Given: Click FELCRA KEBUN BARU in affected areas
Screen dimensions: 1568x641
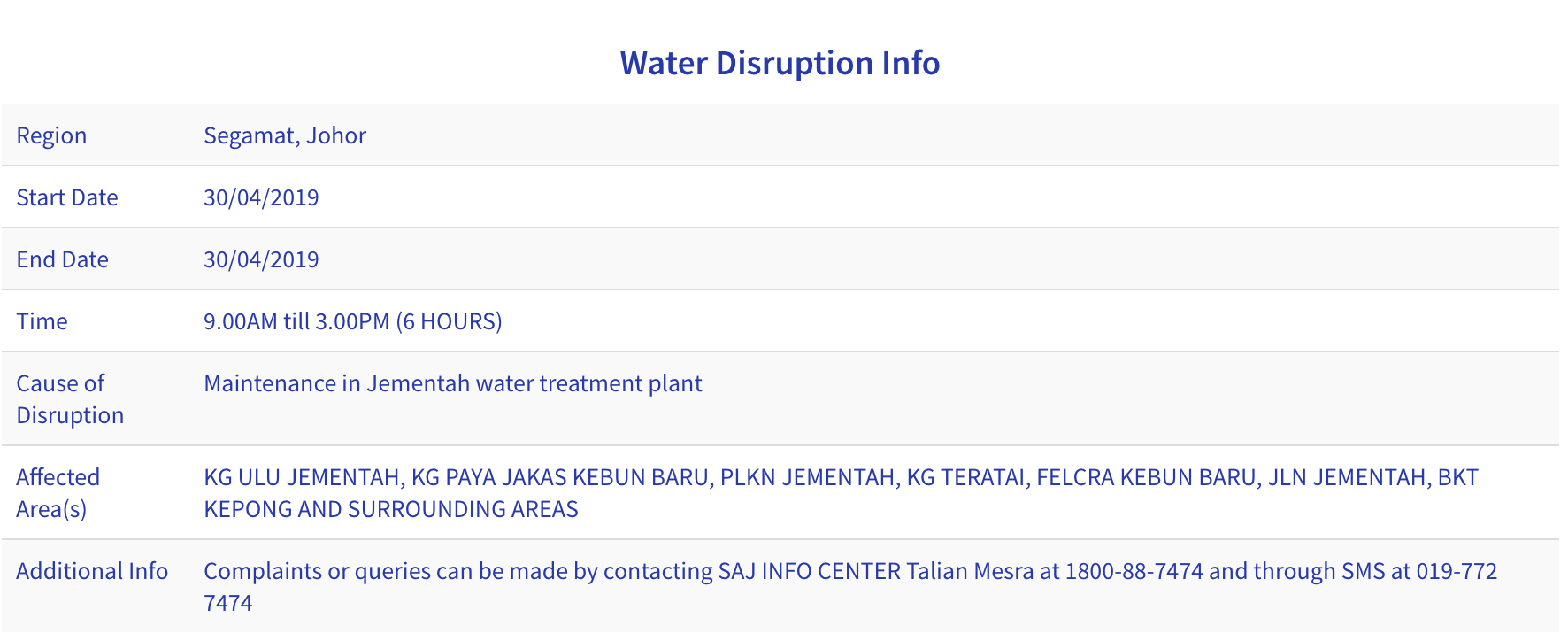Looking at the screenshot, I should (1146, 477).
